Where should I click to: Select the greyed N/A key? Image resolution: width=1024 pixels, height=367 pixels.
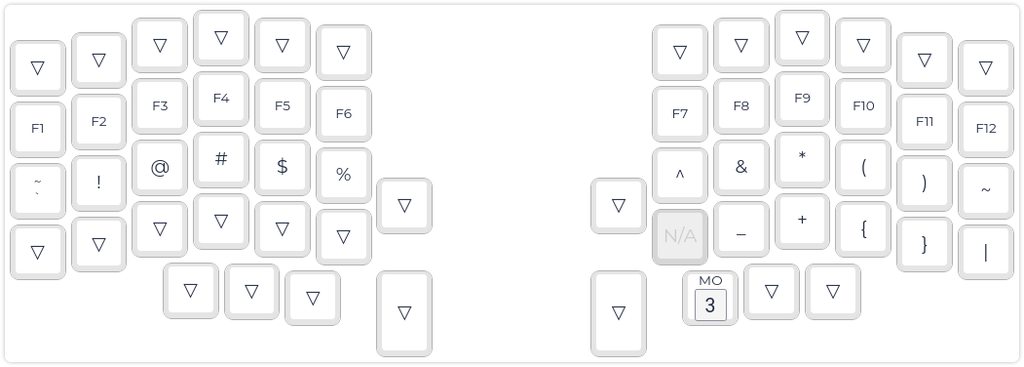coord(680,236)
